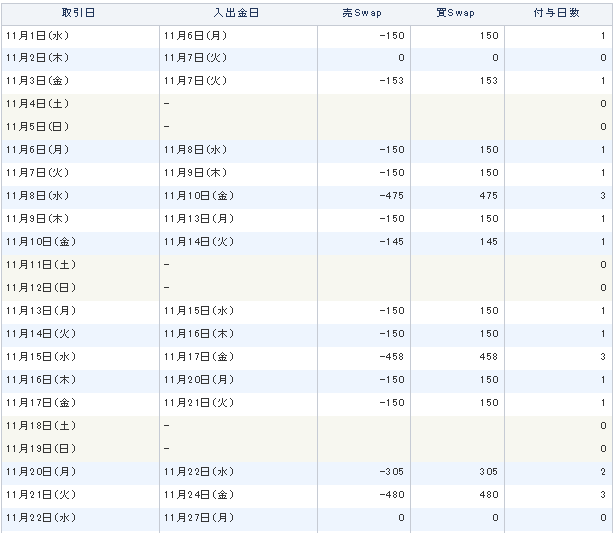Viewport: 613px width, 533px height.
Task: Click the -153 sell swap value
Action: [x=392, y=81]
